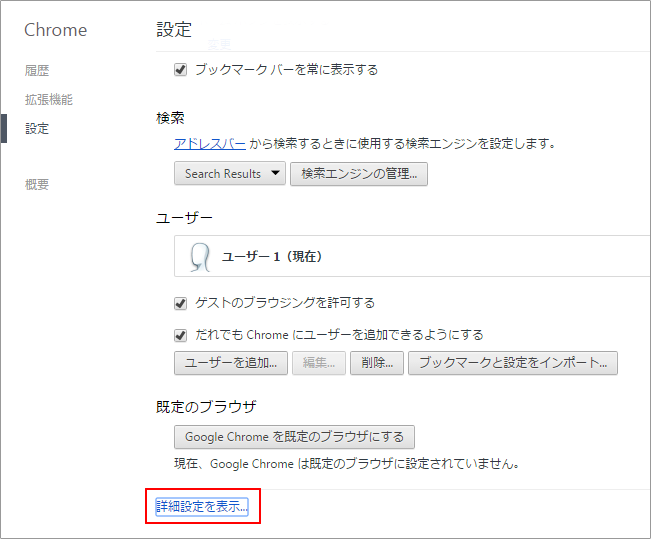
Task: Click 詳細設定を表示... link
Action: point(202,507)
